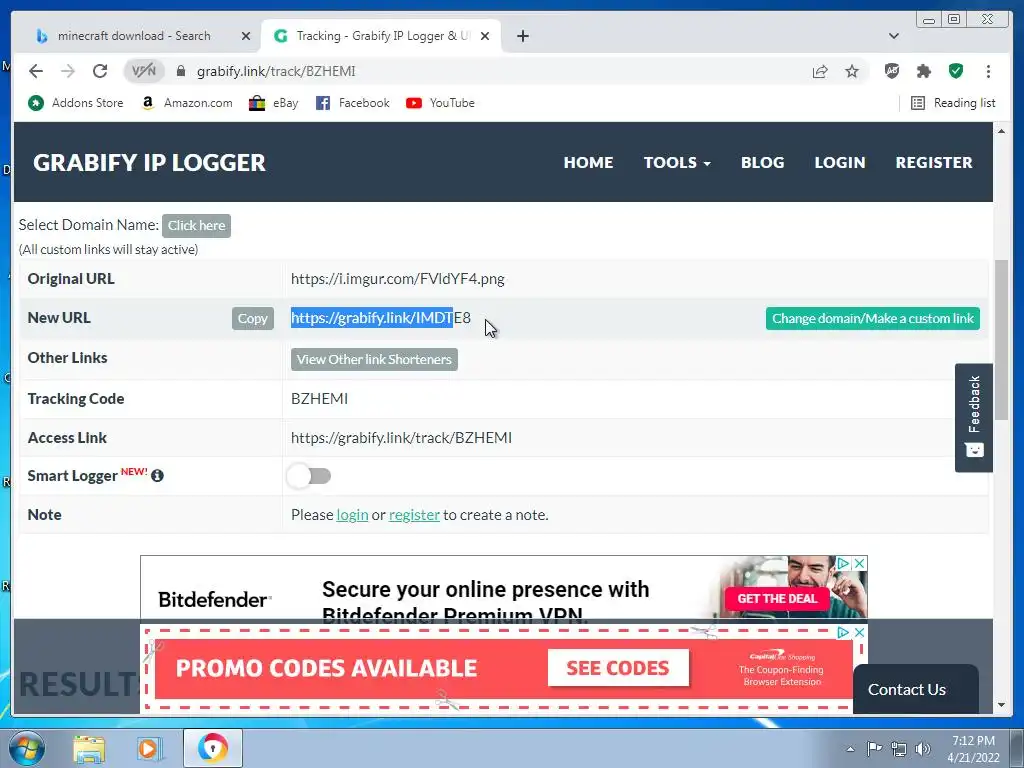
Task: Open the volume speaker icon in tray
Action: pyautogui.click(x=923, y=749)
